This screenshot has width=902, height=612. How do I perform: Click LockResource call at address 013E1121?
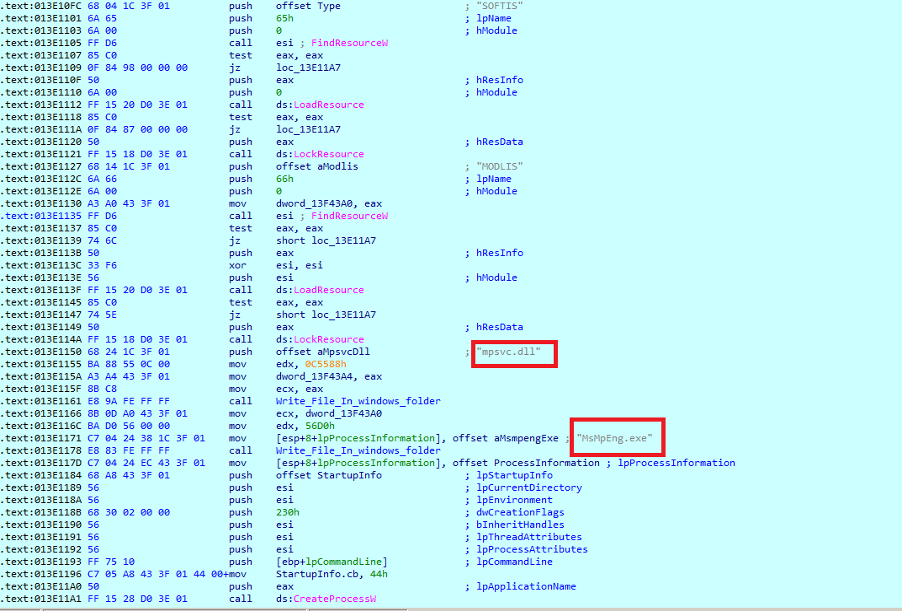(x=328, y=154)
